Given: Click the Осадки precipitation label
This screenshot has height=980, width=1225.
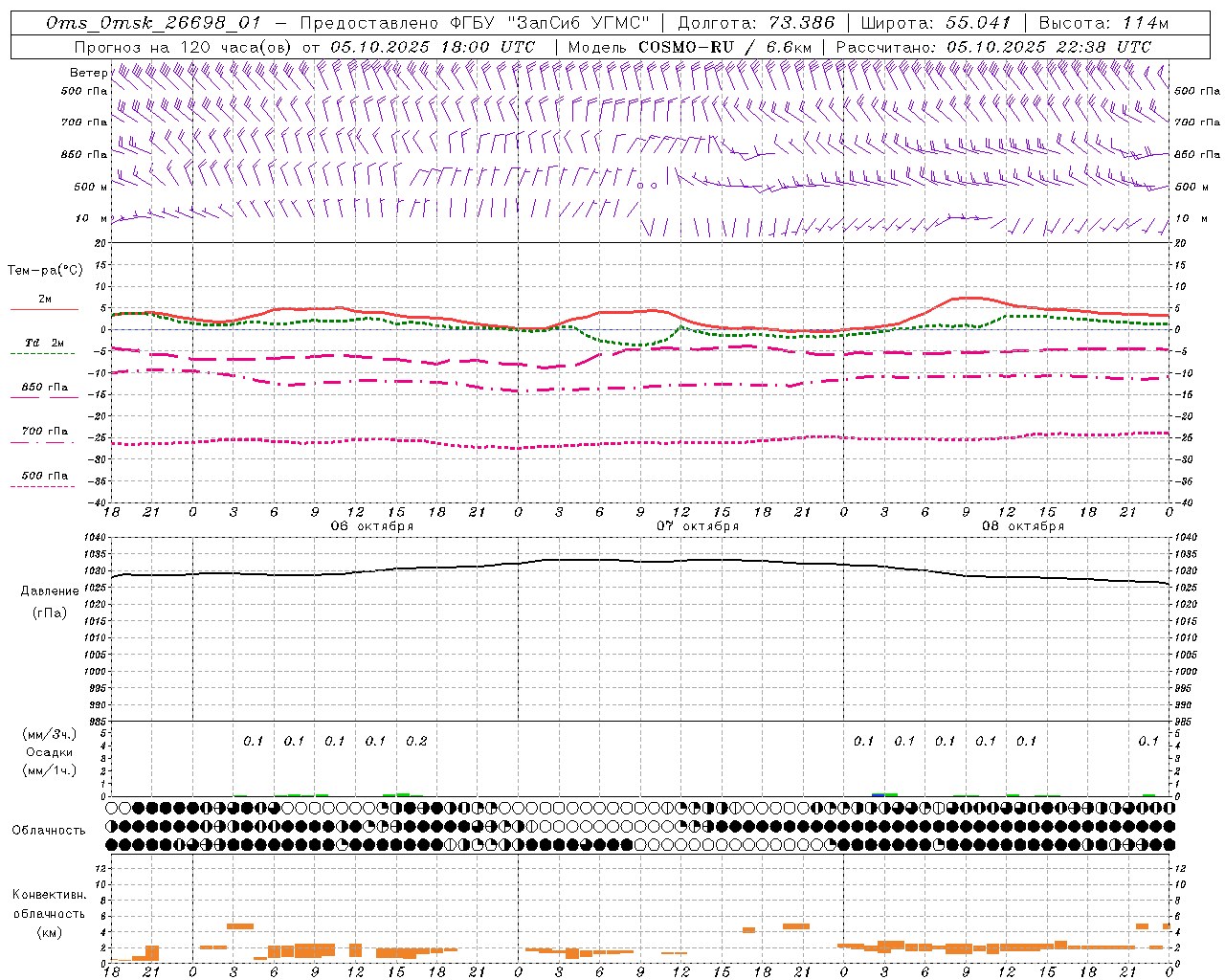Looking at the screenshot, I should (49, 752).
